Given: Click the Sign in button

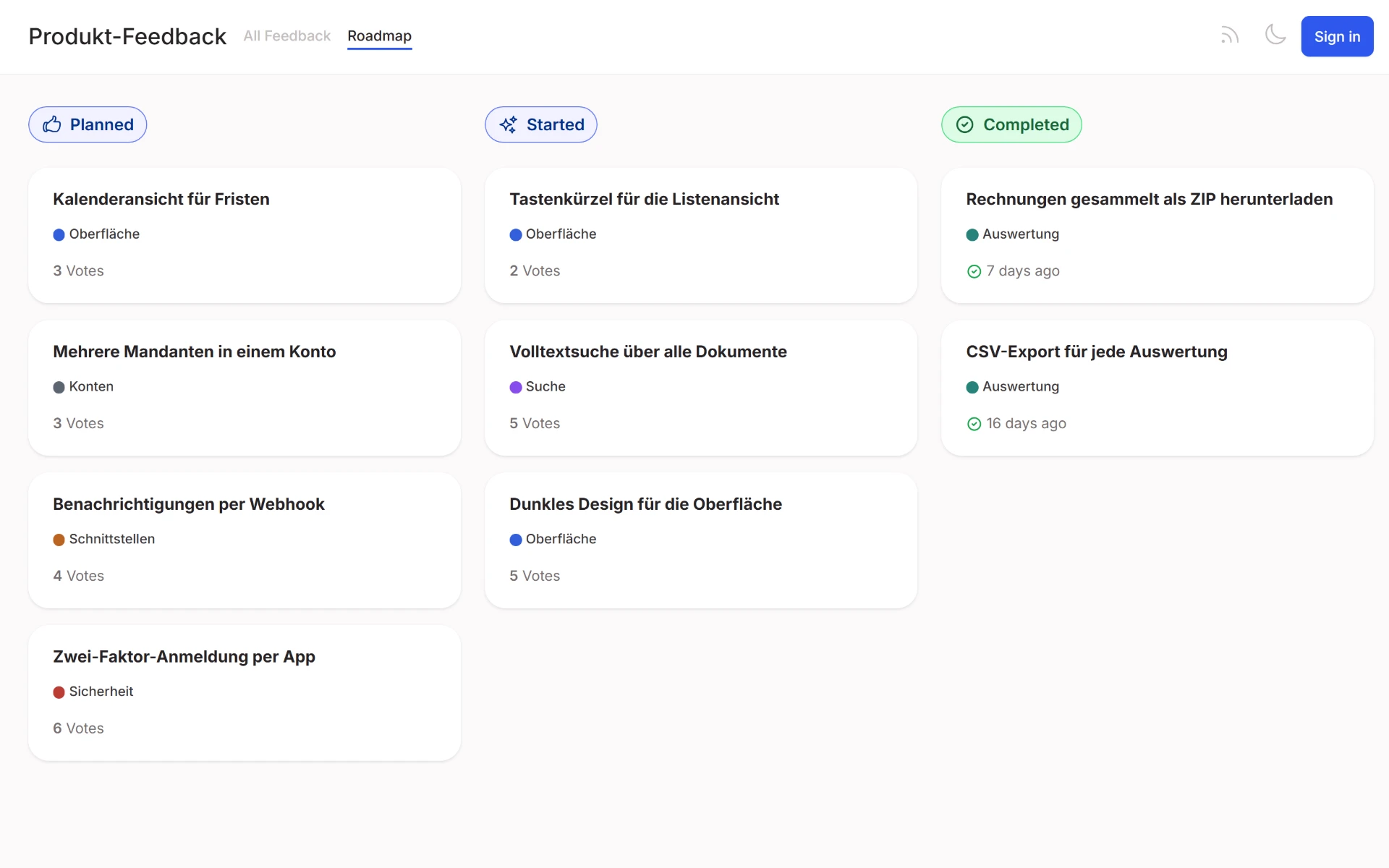Looking at the screenshot, I should point(1337,36).
